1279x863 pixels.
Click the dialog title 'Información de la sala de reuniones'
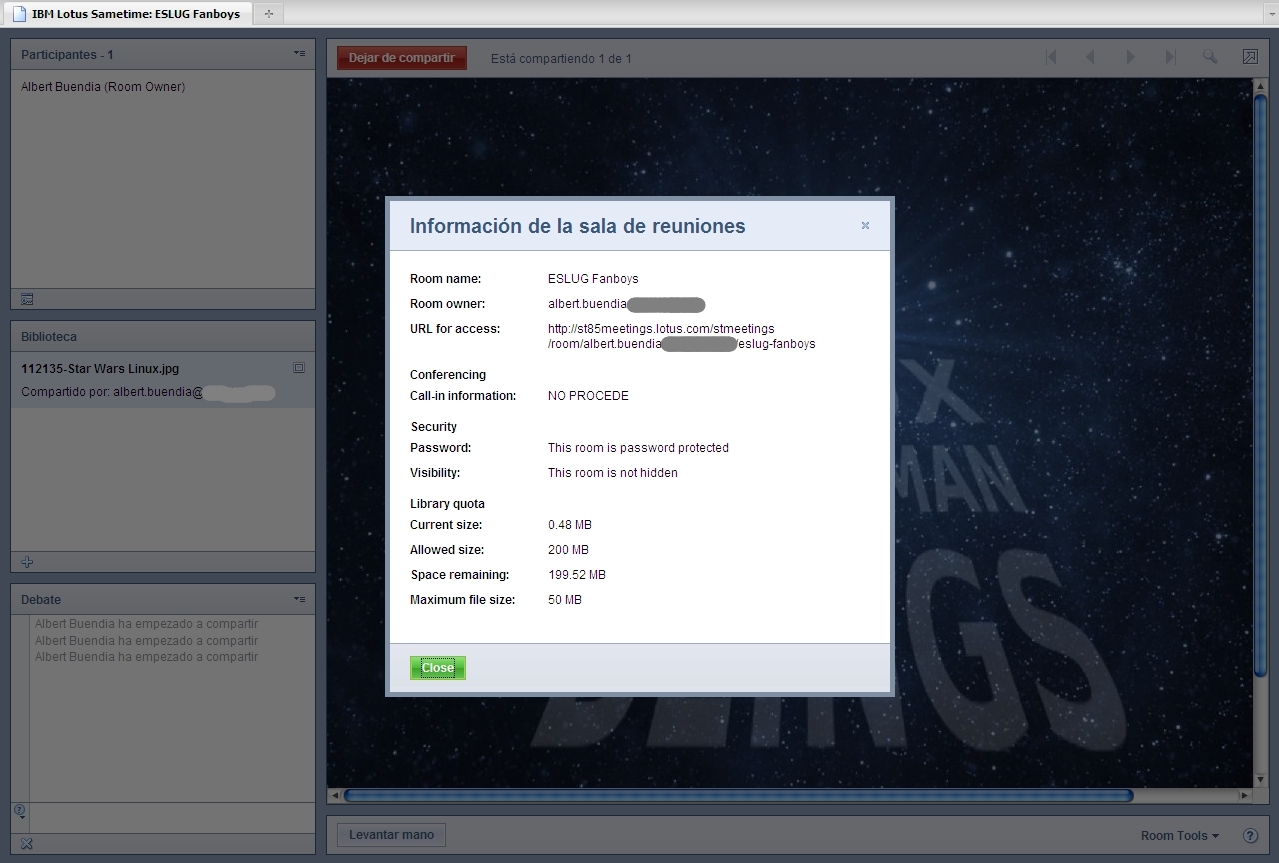(578, 226)
